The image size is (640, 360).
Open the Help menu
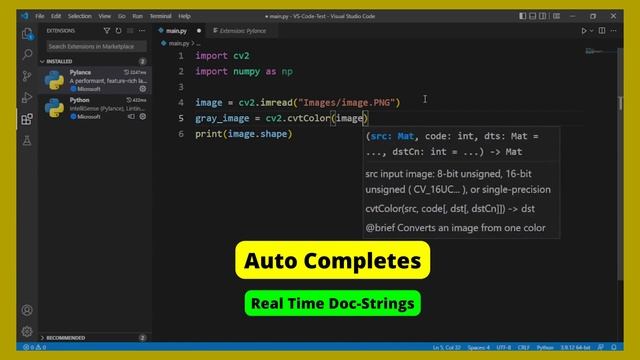[x=184, y=16]
